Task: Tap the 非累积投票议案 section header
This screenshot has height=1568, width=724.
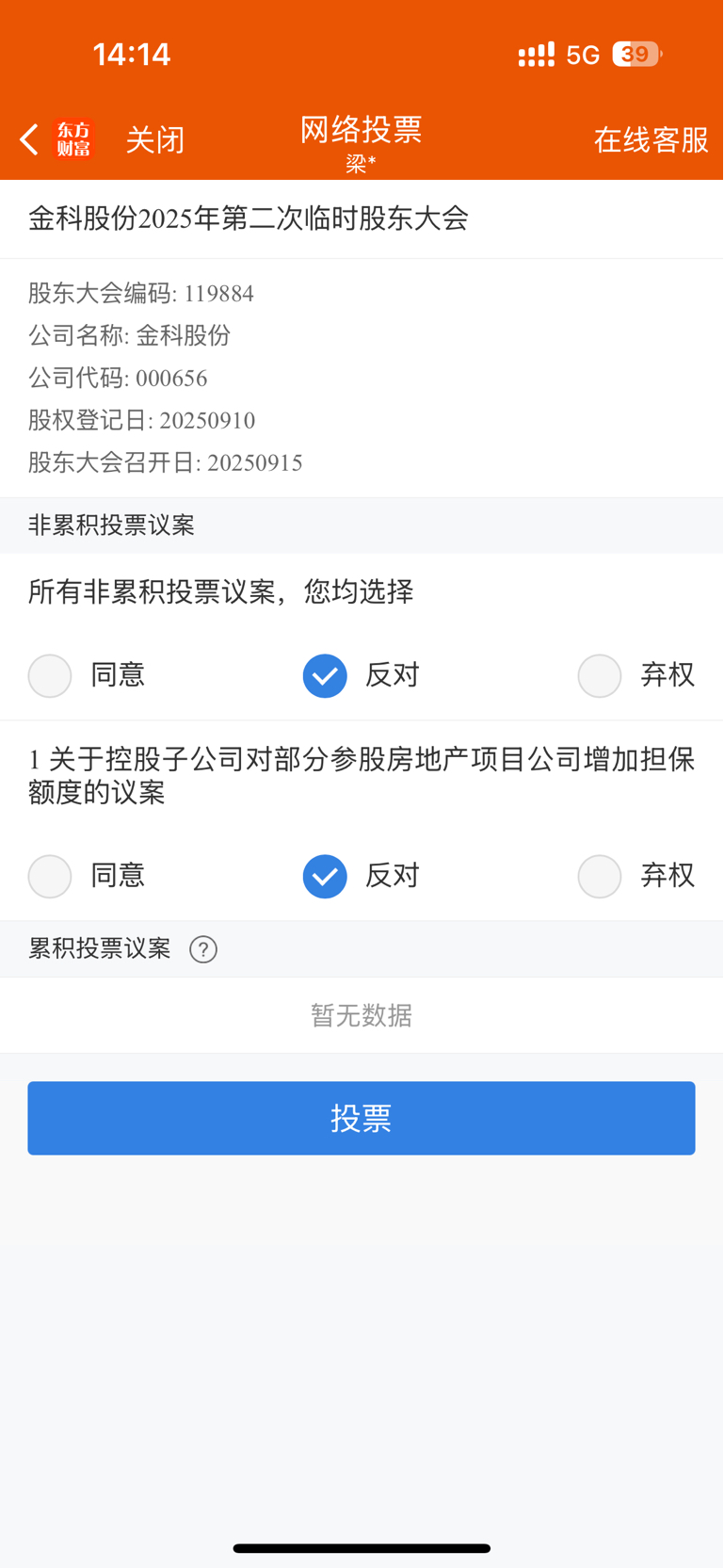Action: click(111, 525)
